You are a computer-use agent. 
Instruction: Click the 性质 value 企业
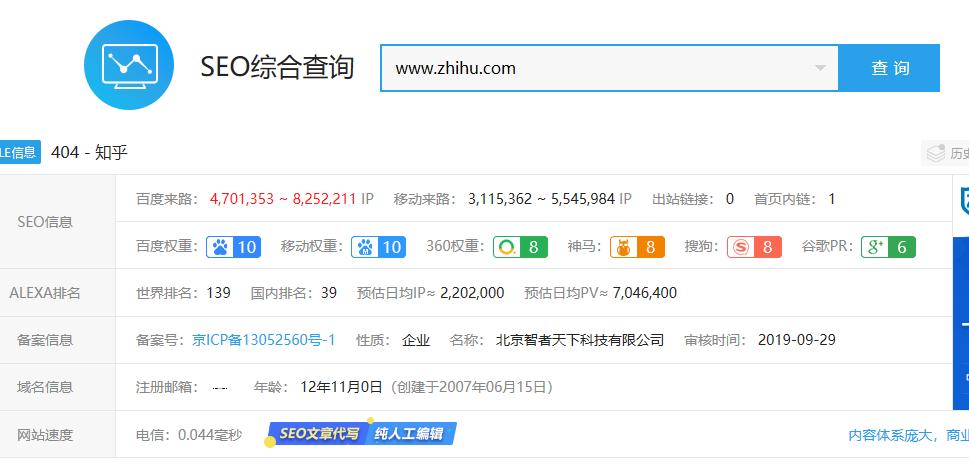point(416,340)
